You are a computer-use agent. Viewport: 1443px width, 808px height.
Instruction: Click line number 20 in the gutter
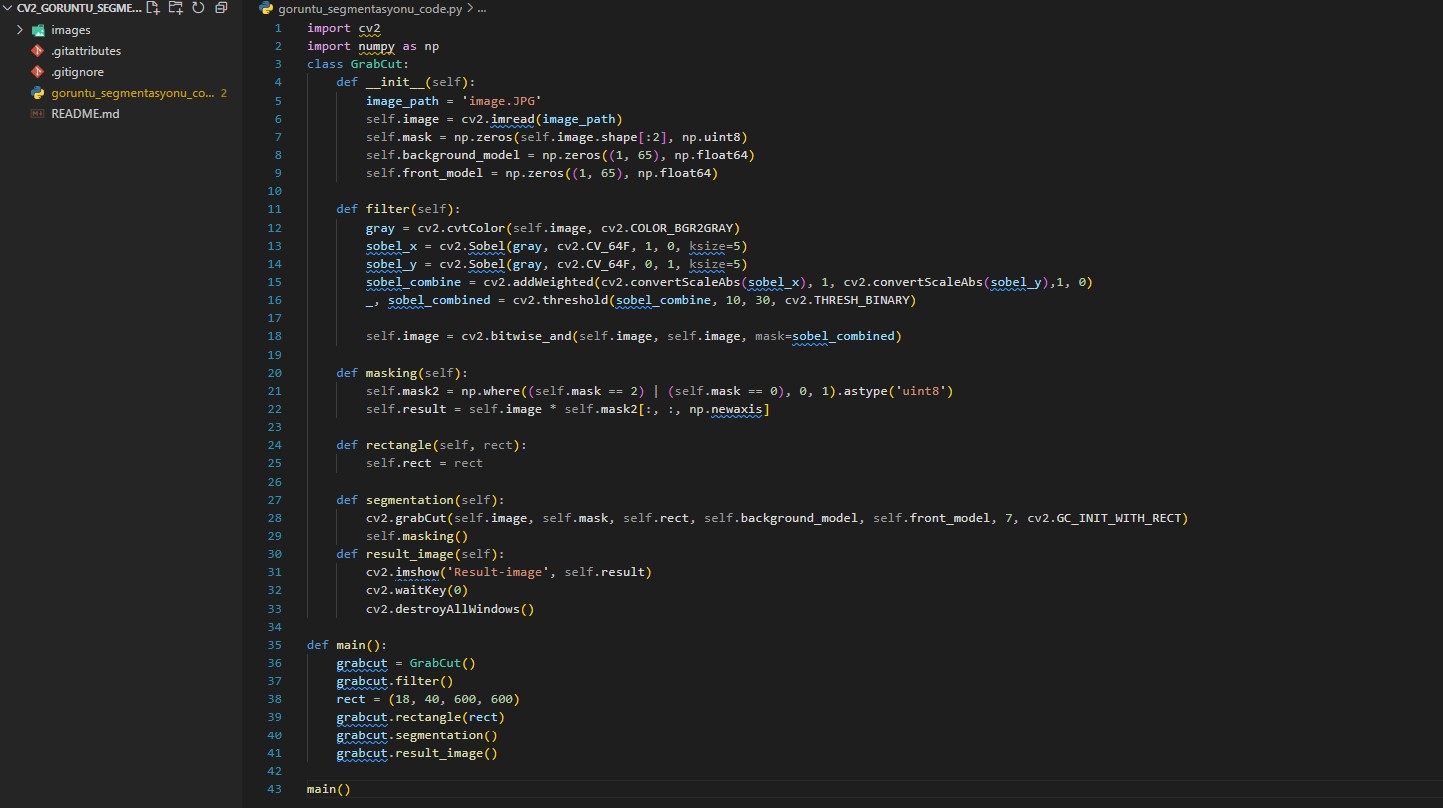276,373
